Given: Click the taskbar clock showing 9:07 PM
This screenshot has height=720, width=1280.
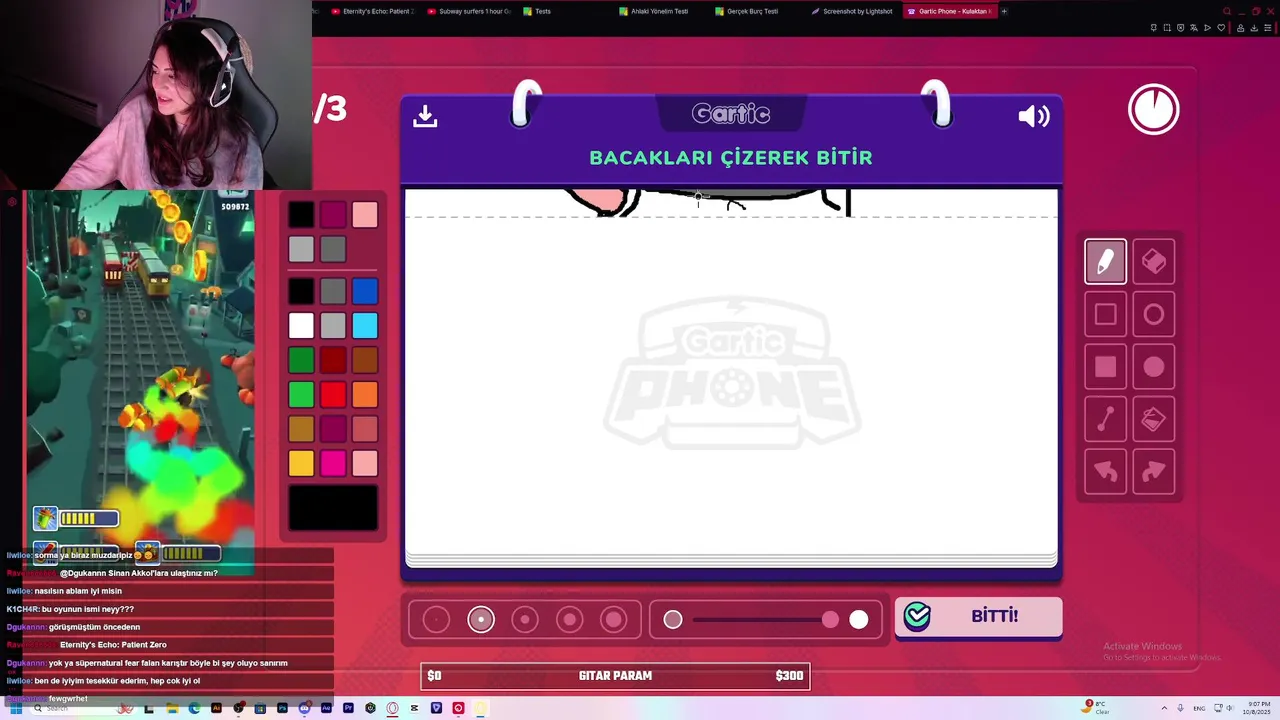Looking at the screenshot, I should (1257, 708).
